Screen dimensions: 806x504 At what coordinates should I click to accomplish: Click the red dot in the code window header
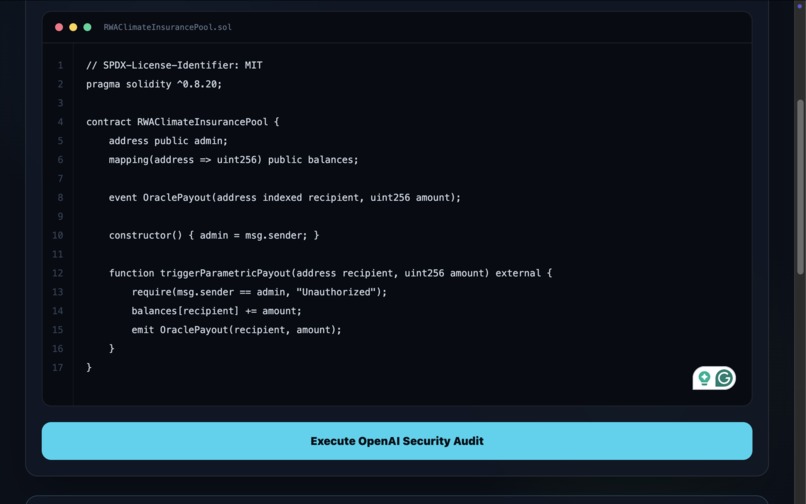[59, 27]
